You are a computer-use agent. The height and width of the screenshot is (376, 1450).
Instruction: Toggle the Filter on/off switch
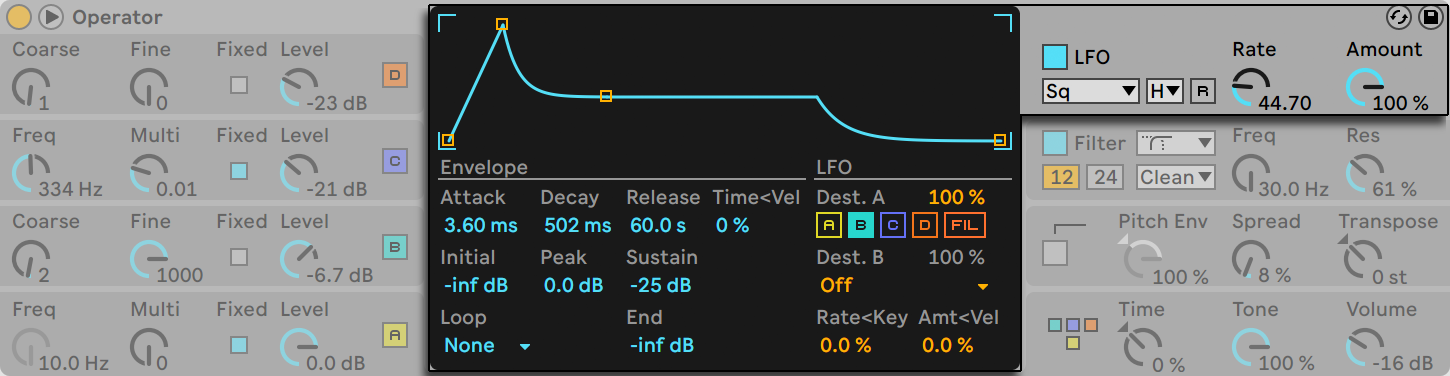pyautogui.click(x=1054, y=143)
